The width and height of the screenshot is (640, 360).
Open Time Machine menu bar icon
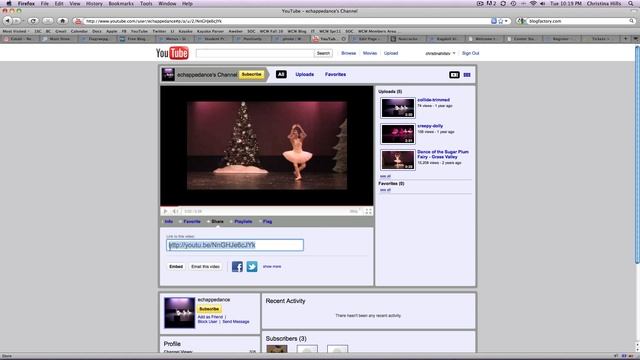(x=513, y=3)
